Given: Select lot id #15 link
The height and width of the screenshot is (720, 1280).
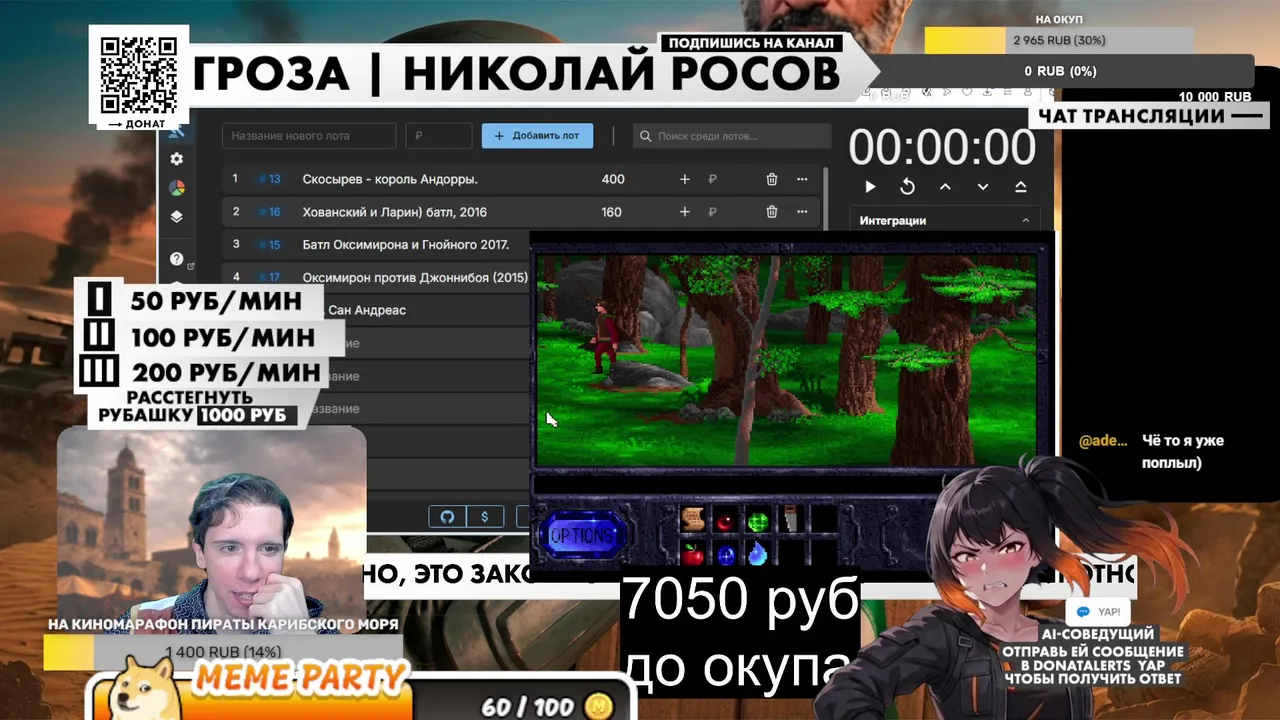Looking at the screenshot, I should [x=270, y=244].
